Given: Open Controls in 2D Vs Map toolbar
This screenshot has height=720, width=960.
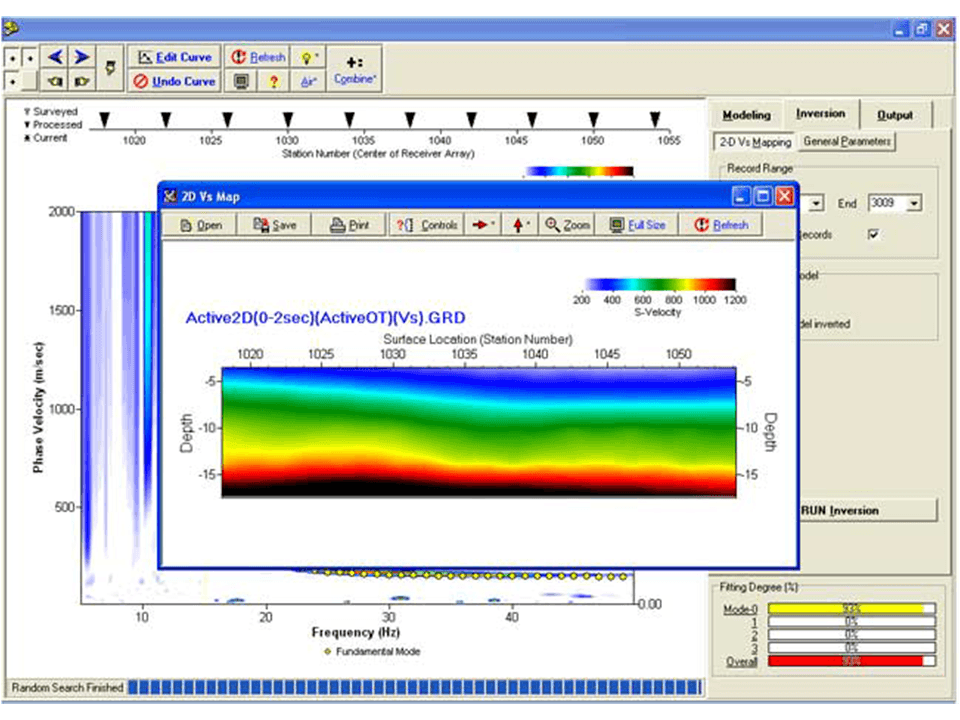Looking at the screenshot, I should tap(427, 225).
